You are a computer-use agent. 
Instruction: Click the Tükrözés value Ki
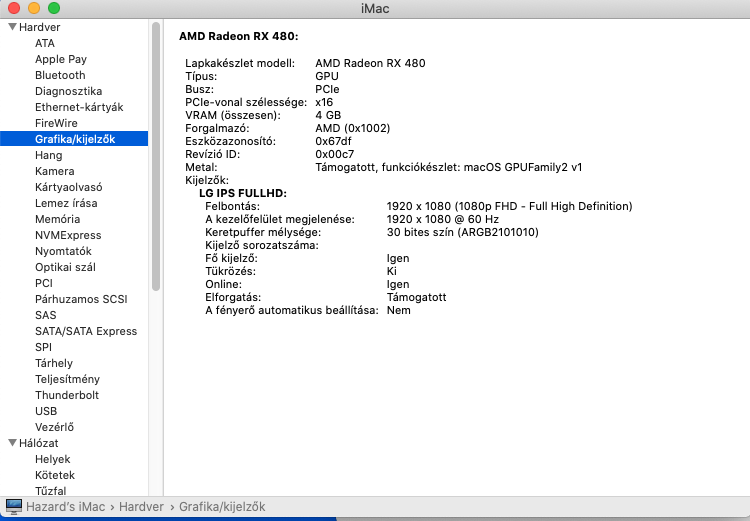point(392,271)
